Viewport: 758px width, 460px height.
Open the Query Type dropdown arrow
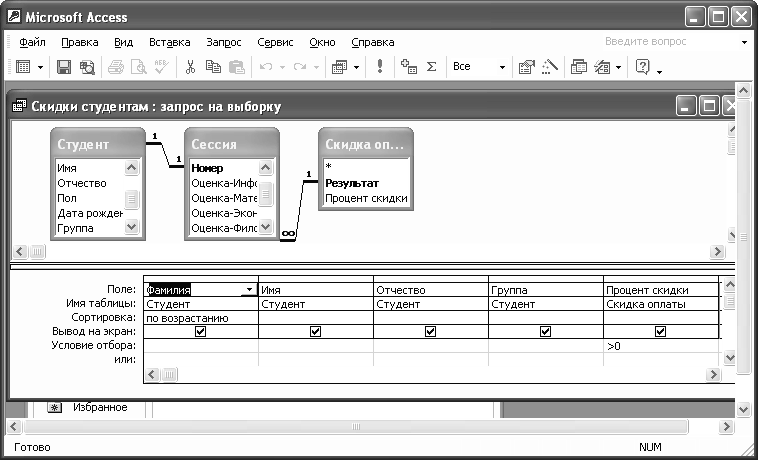(356, 67)
